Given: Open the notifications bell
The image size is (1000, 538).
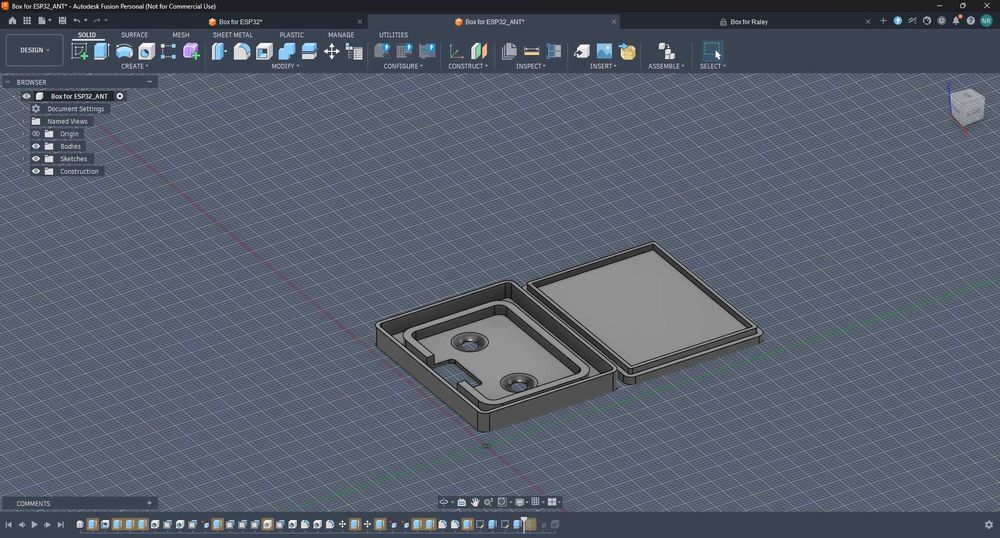Looking at the screenshot, I should coord(956,20).
